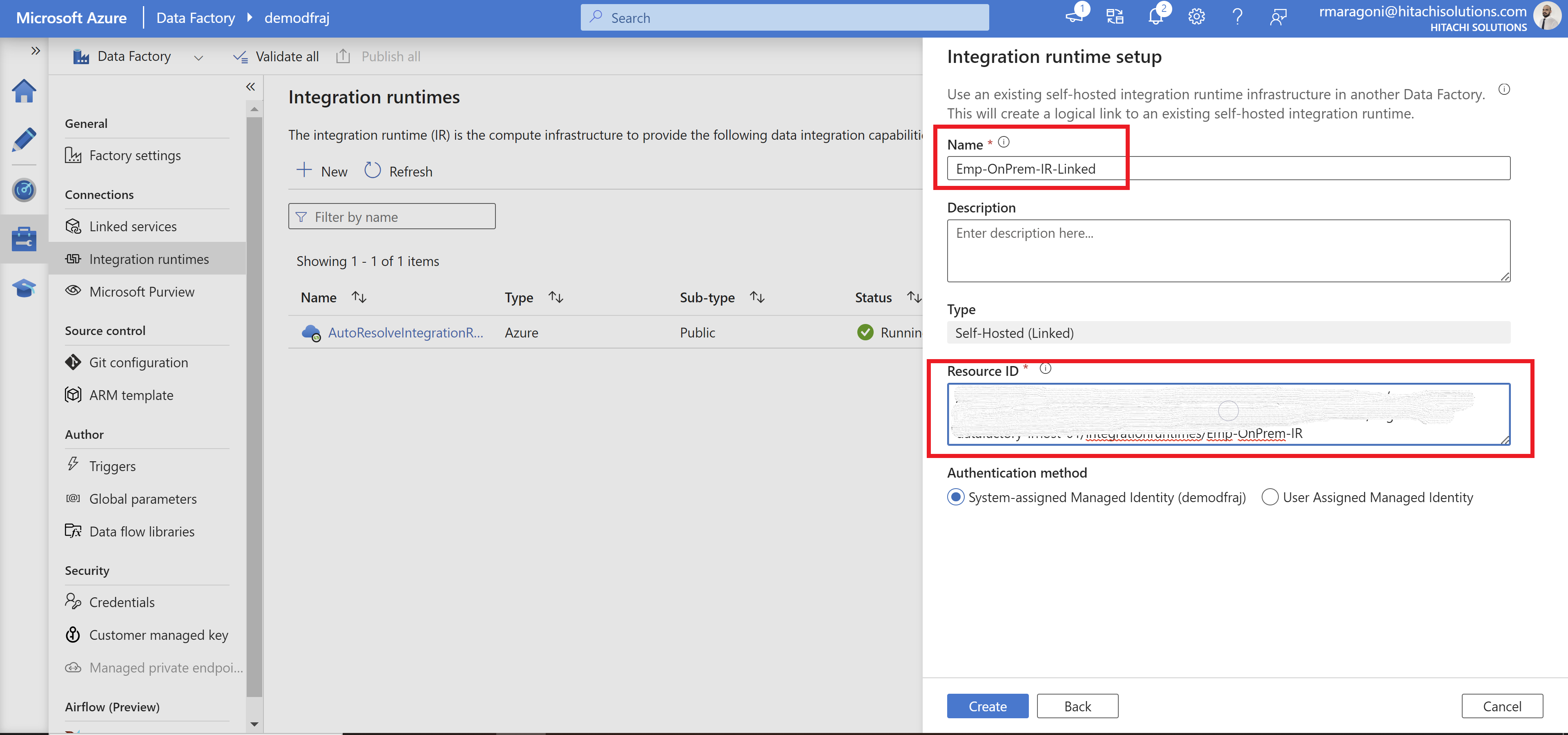
Task: Sort by Sub-type column arrows
Action: (756, 297)
